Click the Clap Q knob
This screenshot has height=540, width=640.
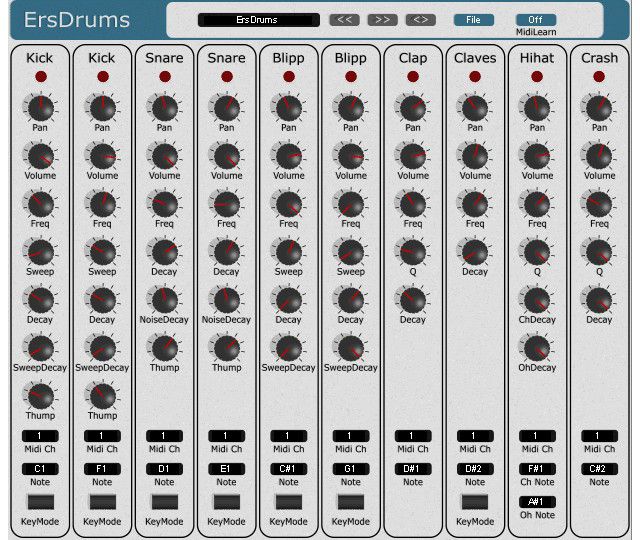point(413,252)
